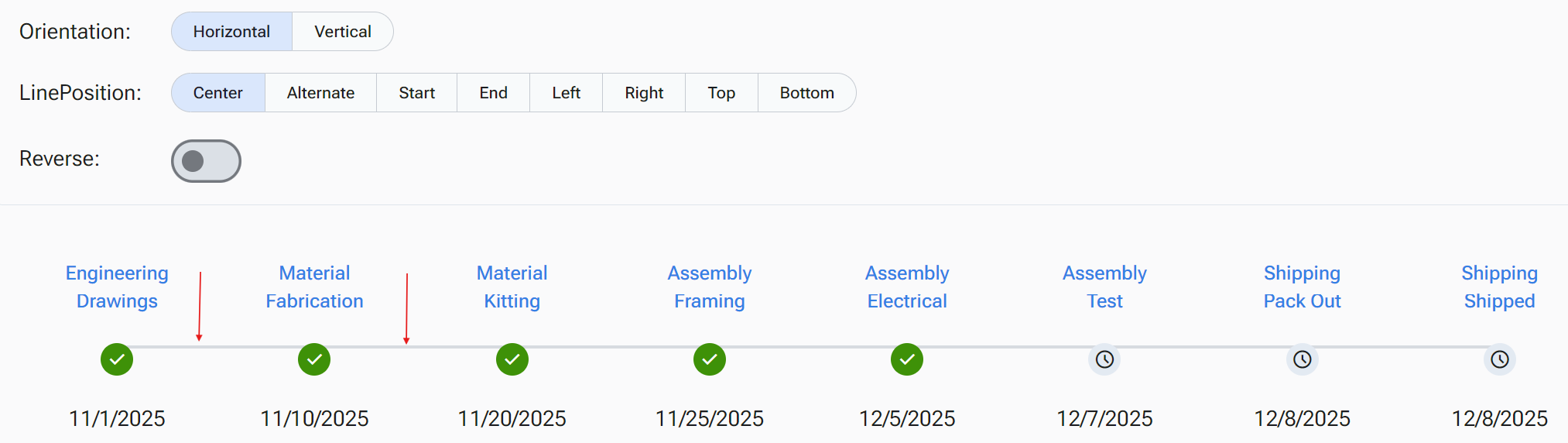This screenshot has width=1568, height=443.
Task: Click the Assembly Test pending clock icon
Action: 1104,359
